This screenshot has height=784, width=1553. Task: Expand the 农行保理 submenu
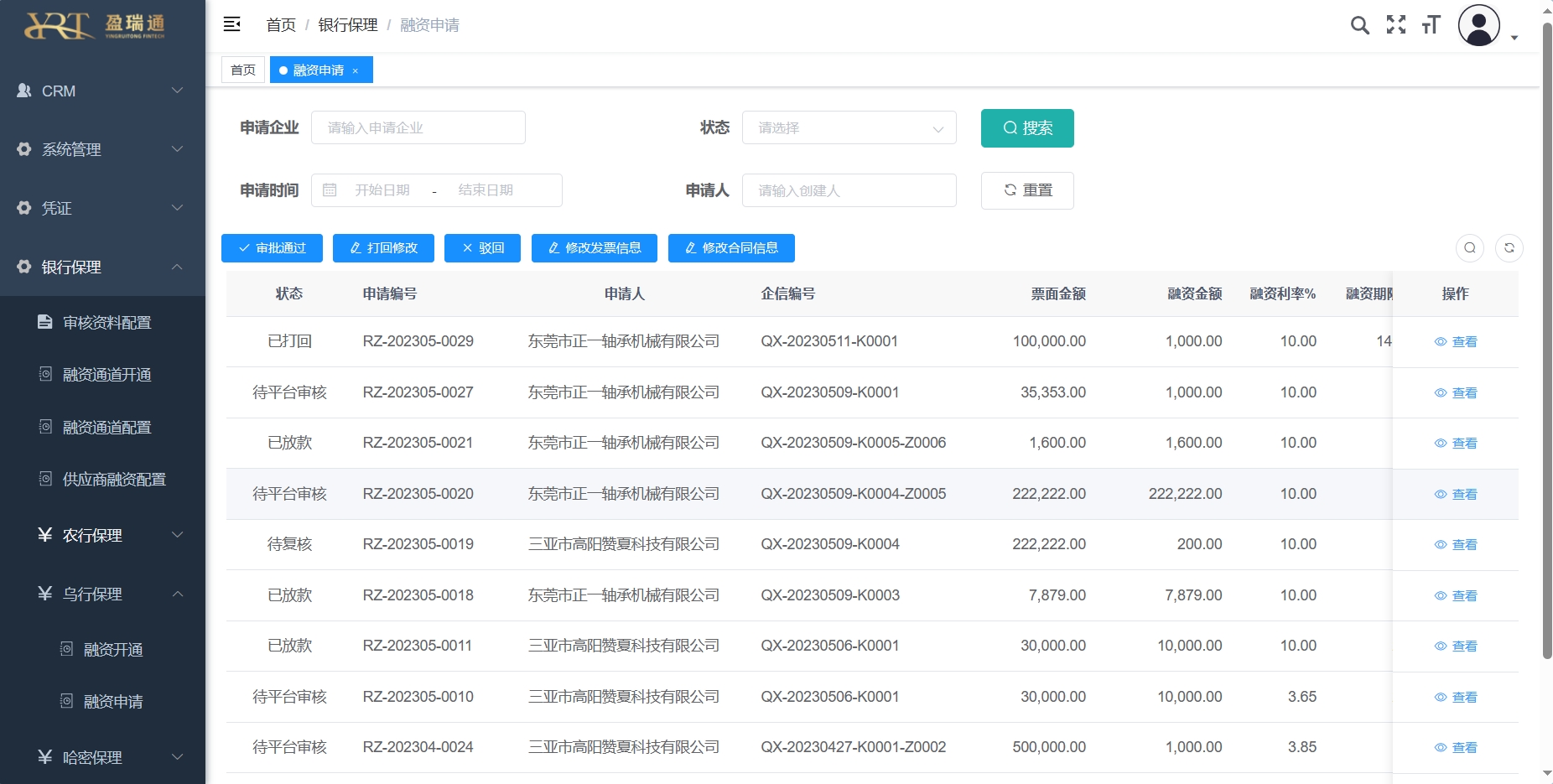coord(102,535)
